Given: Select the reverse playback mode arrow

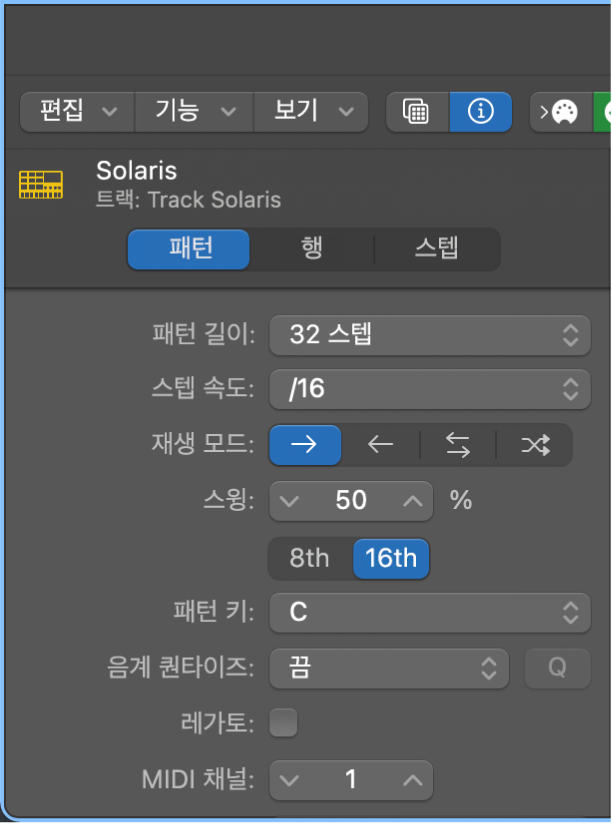Looking at the screenshot, I should click(381, 445).
